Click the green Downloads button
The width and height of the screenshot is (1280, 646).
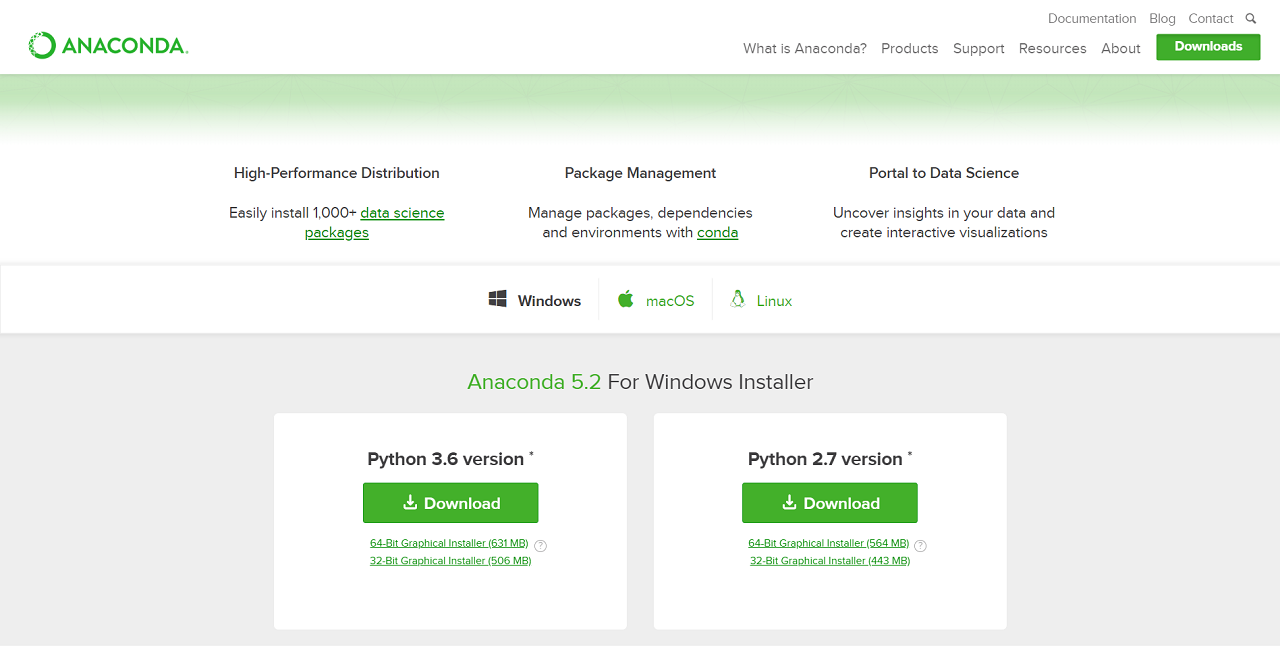1208,47
